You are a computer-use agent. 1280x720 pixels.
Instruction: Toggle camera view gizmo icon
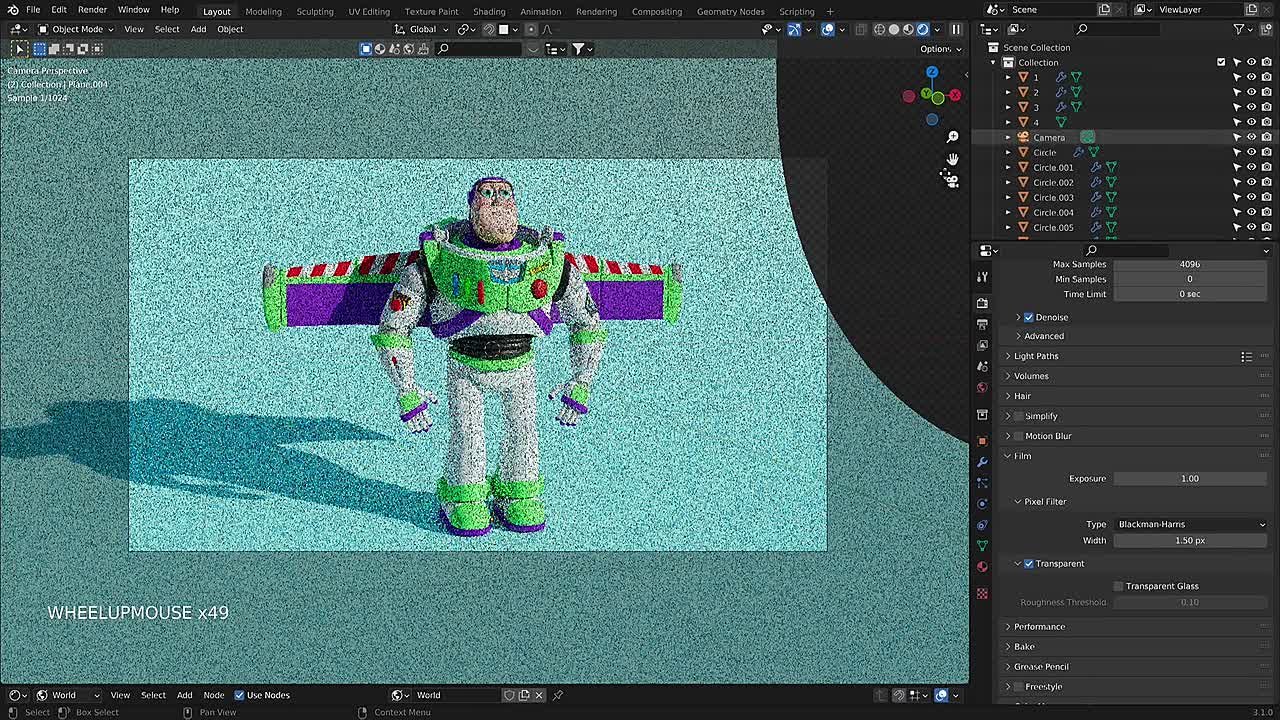point(951,180)
